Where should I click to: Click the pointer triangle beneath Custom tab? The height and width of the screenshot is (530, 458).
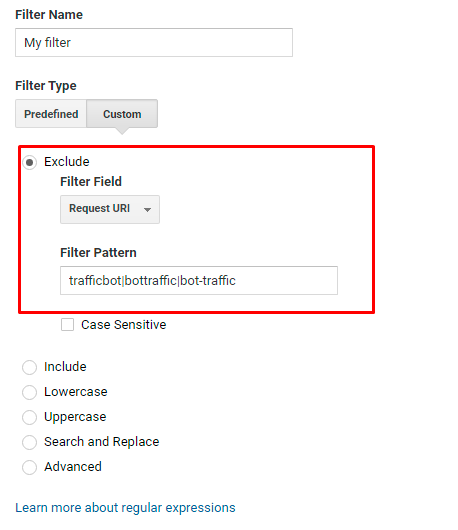[122, 131]
